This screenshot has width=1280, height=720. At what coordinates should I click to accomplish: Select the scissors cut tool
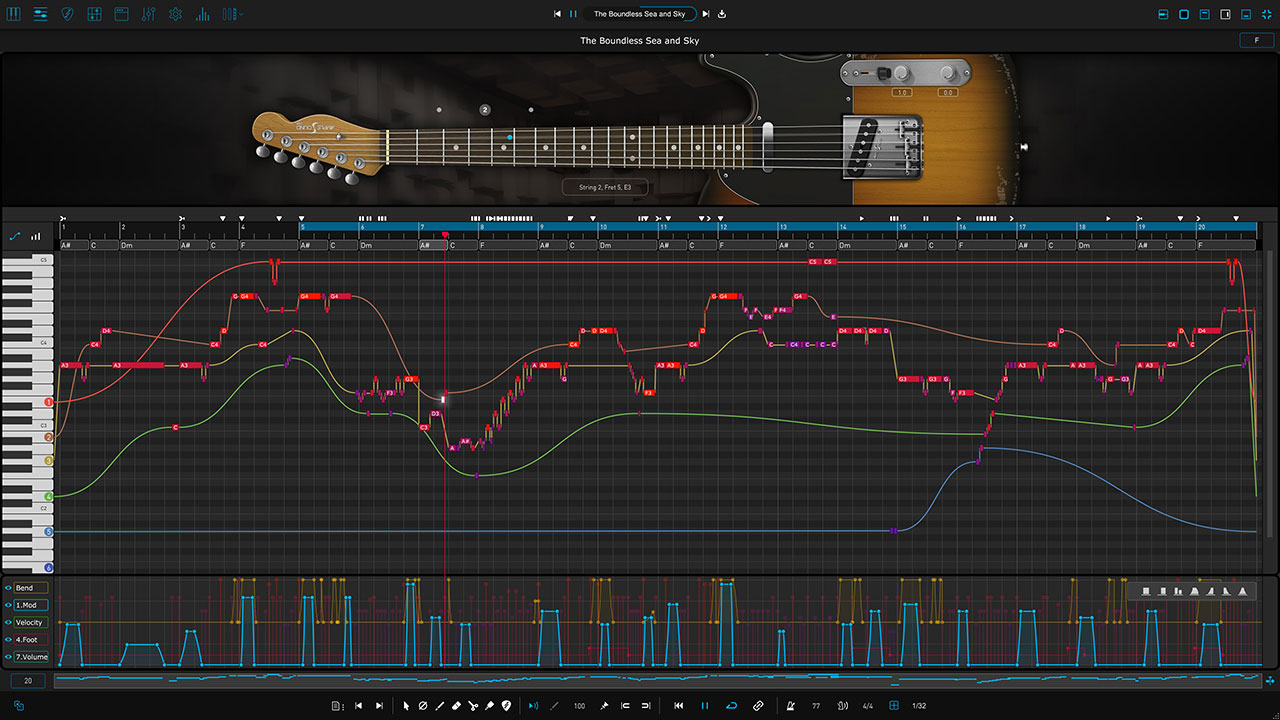coord(473,706)
